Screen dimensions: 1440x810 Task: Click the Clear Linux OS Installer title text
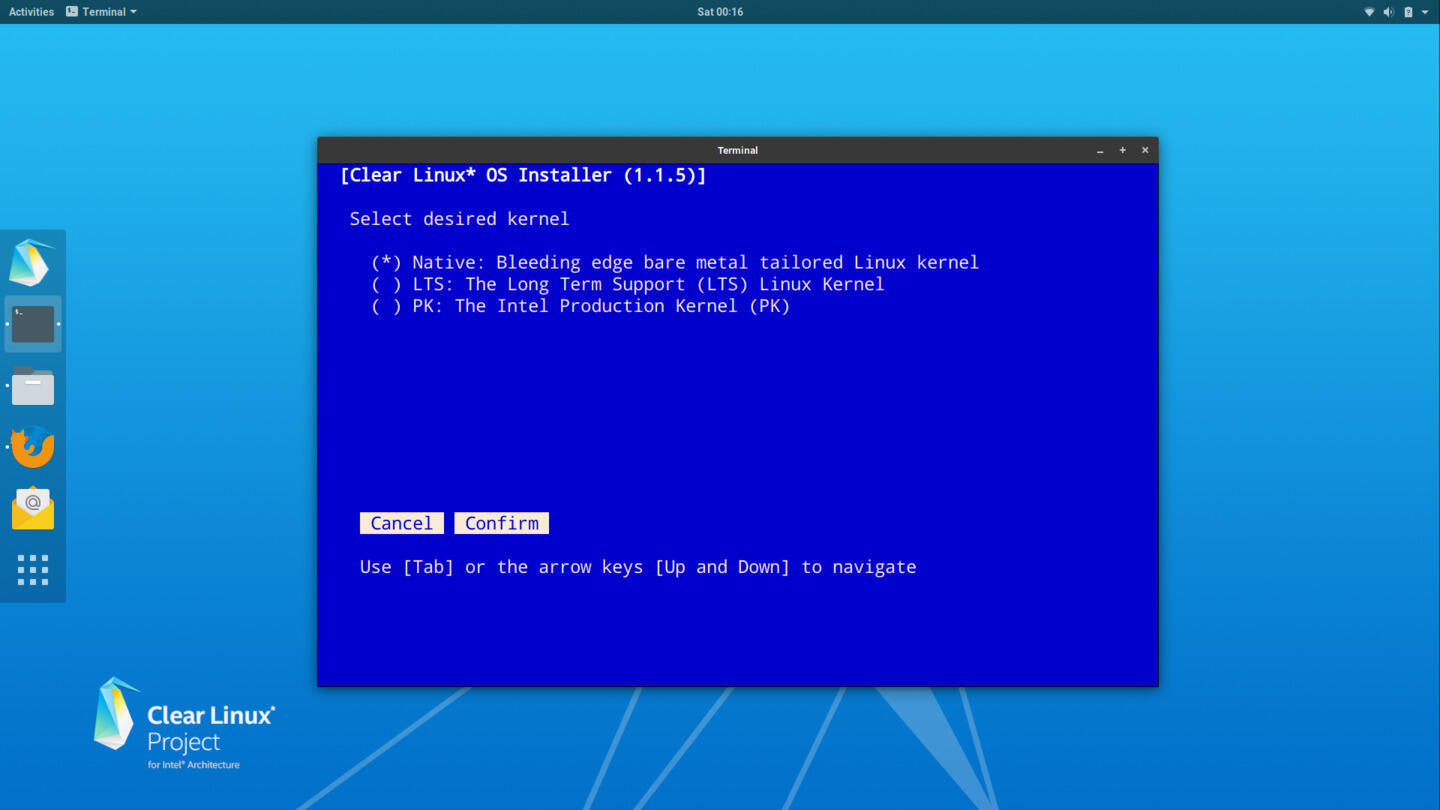click(523, 175)
